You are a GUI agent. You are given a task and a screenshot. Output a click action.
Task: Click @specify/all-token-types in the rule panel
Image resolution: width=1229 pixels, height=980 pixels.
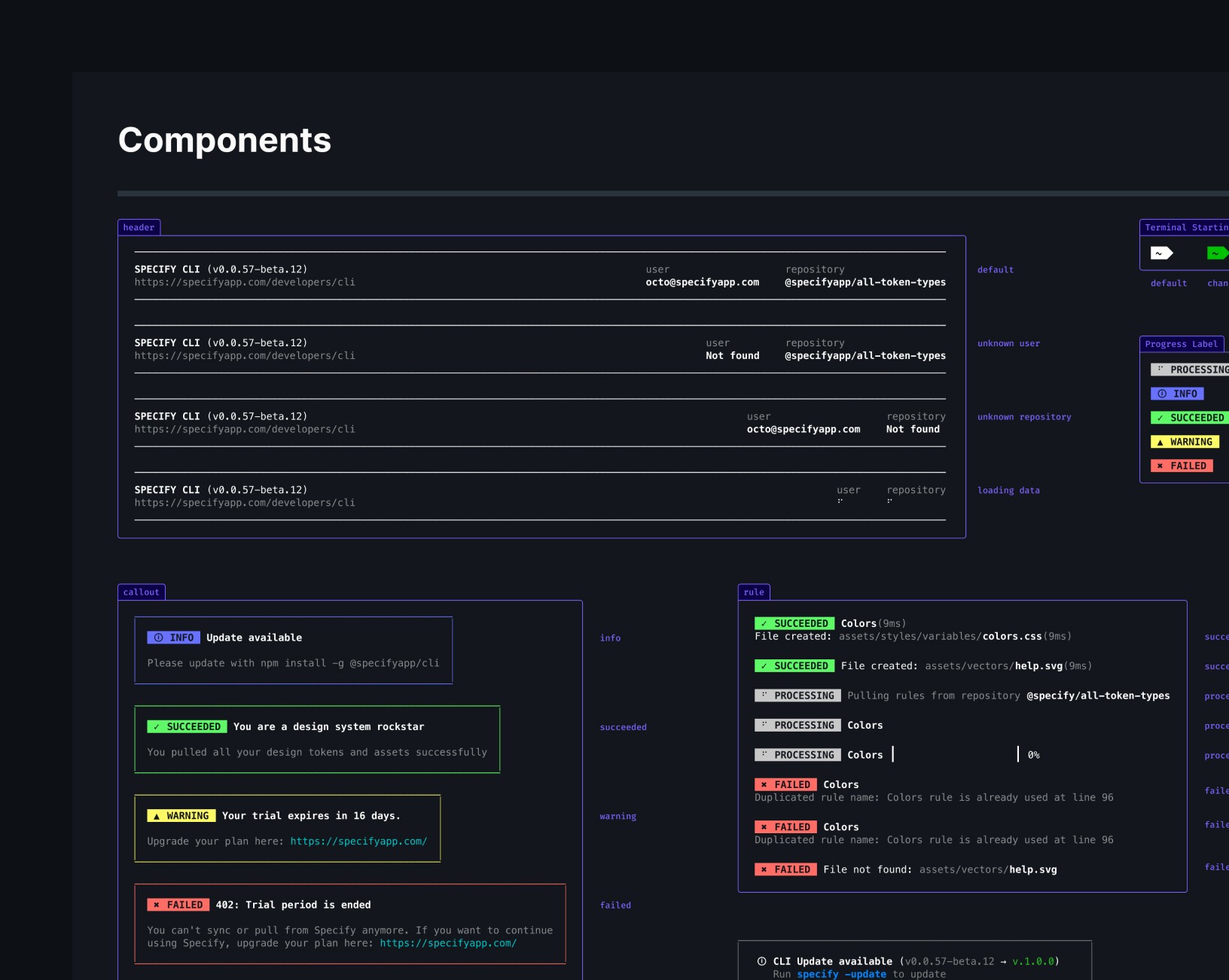pyautogui.click(x=1098, y=695)
